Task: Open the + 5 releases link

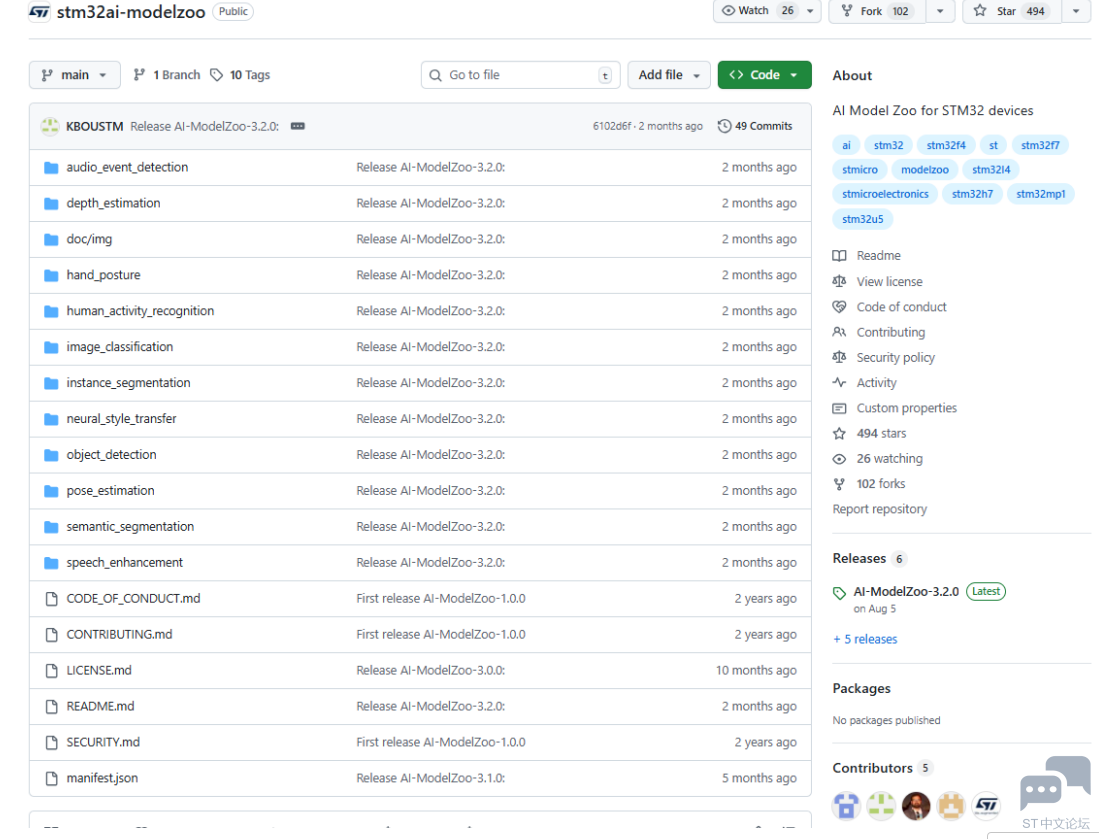Action: point(865,639)
